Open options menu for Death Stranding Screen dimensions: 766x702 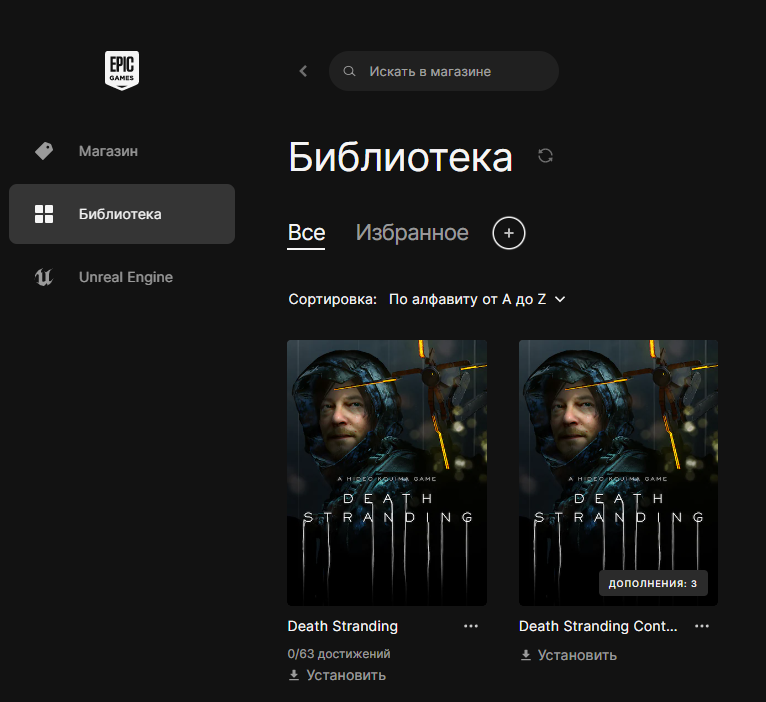pyautogui.click(x=471, y=626)
